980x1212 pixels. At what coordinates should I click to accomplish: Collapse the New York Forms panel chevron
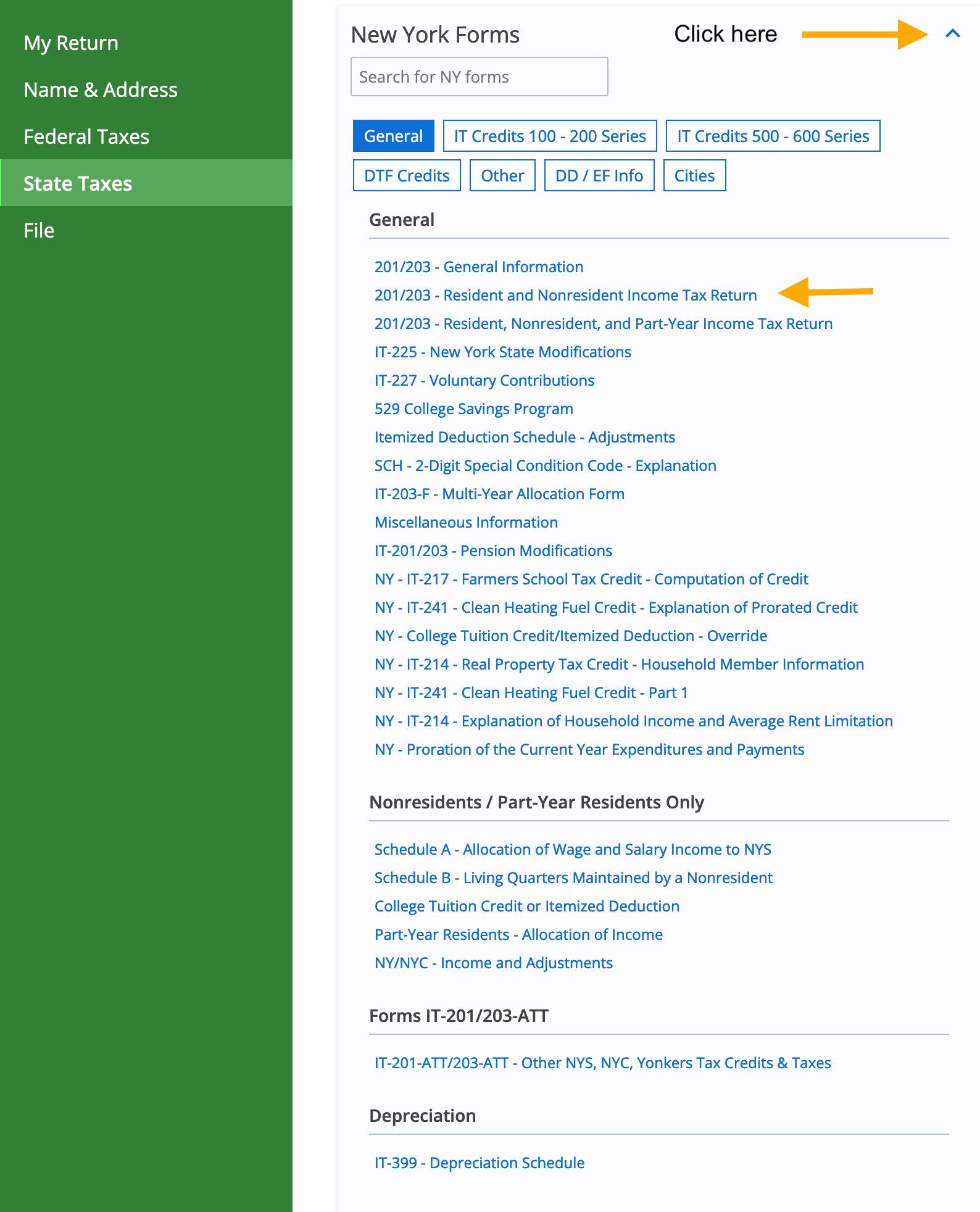pyautogui.click(x=952, y=34)
